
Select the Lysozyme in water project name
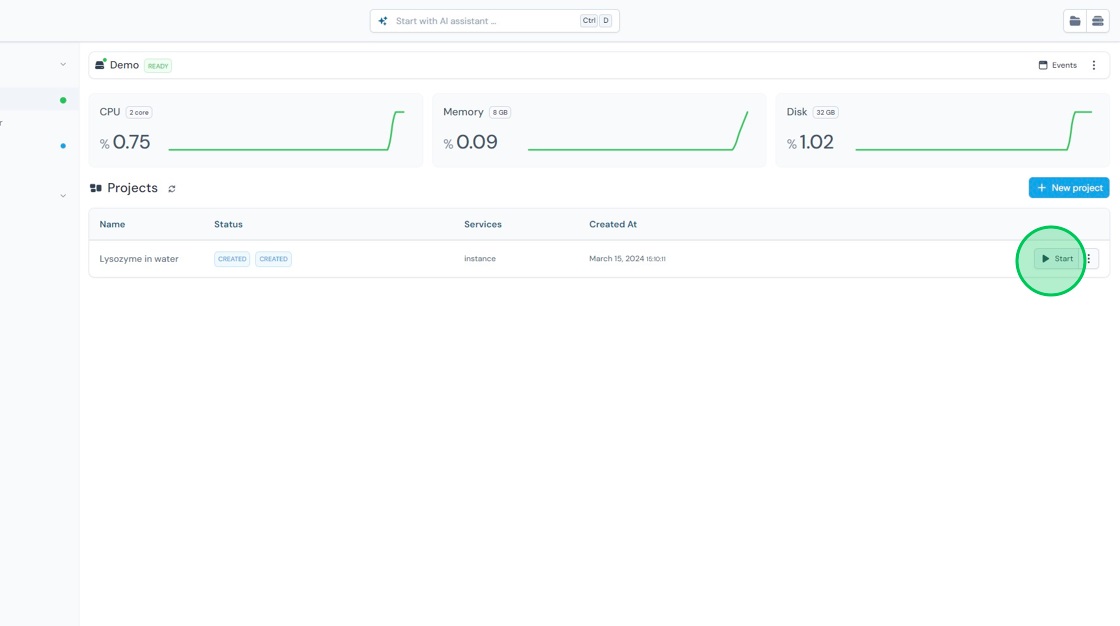pyautogui.click(x=139, y=259)
